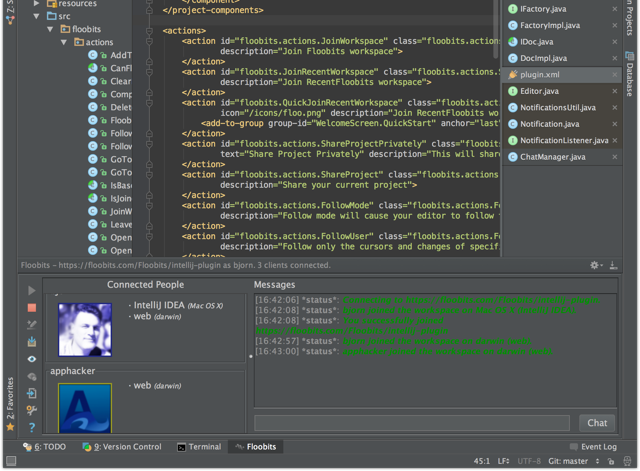Collapse the floobits package node
The image size is (640, 471).
50,29
